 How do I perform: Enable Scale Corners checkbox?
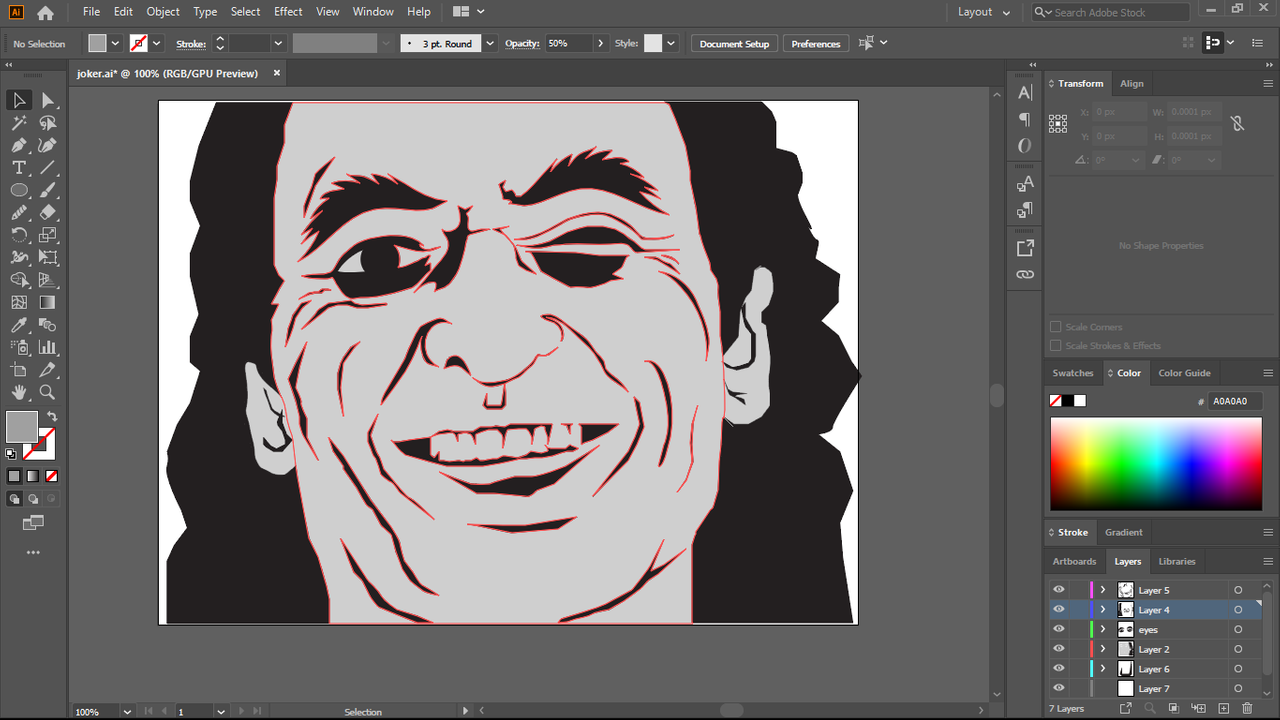pos(1055,327)
